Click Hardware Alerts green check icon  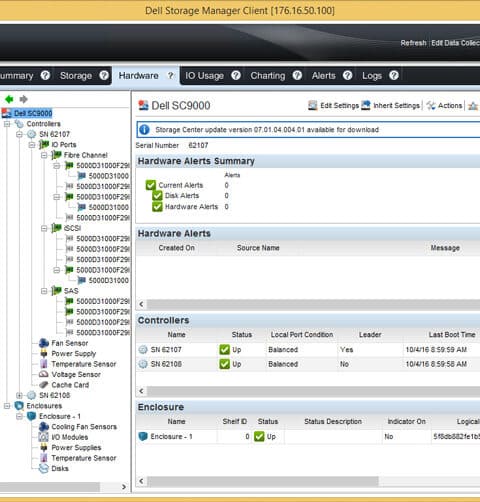pos(157,206)
